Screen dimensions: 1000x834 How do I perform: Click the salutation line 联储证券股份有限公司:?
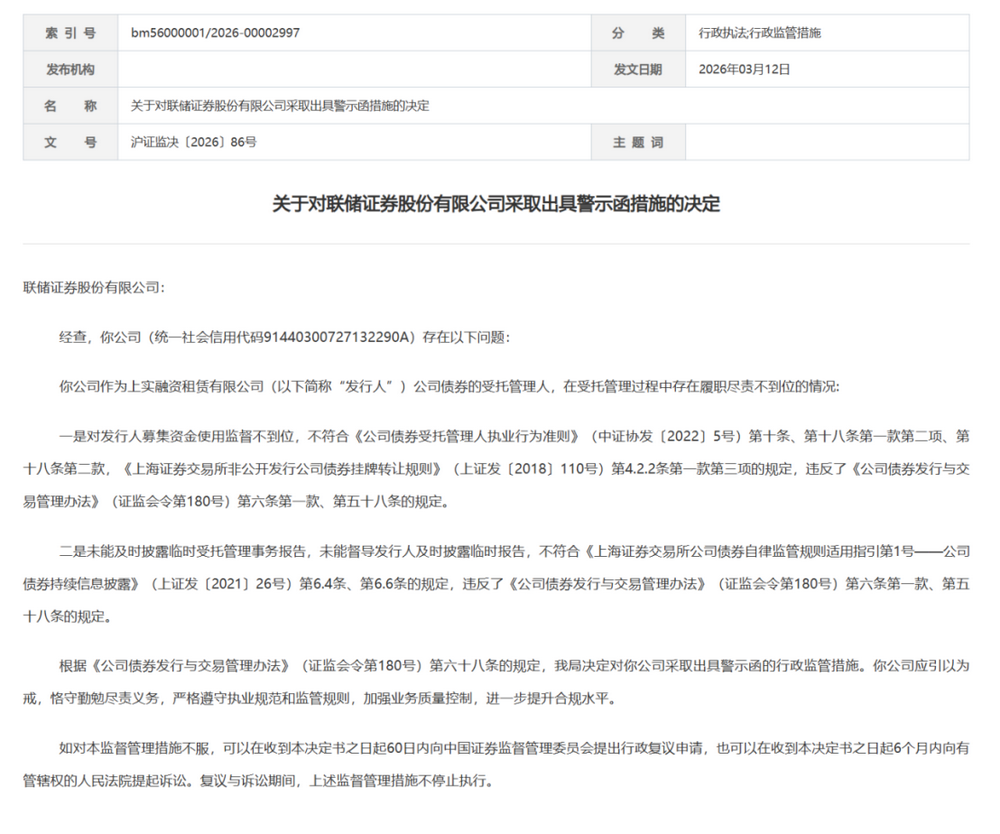pyautogui.click(x=93, y=287)
